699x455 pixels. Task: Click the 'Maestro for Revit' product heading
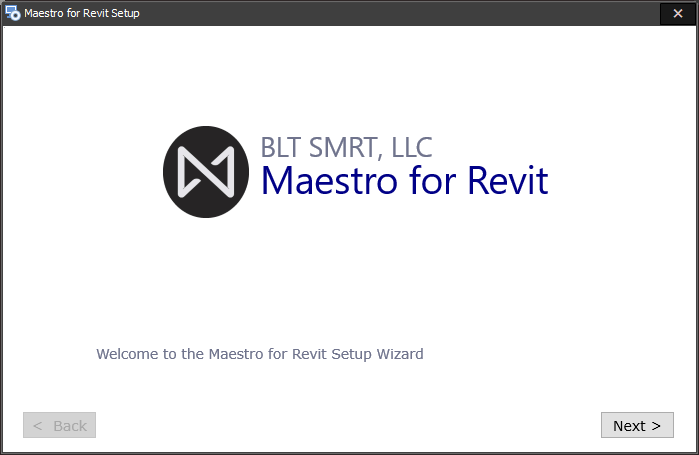click(x=404, y=182)
